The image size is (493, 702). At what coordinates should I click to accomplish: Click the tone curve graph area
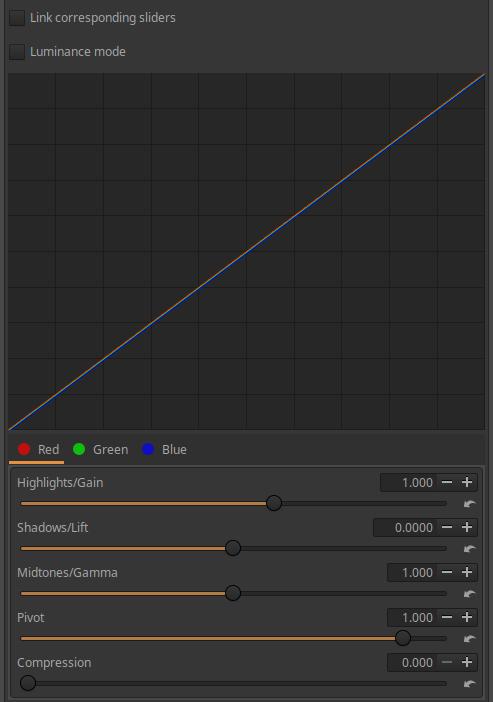point(246,252)
